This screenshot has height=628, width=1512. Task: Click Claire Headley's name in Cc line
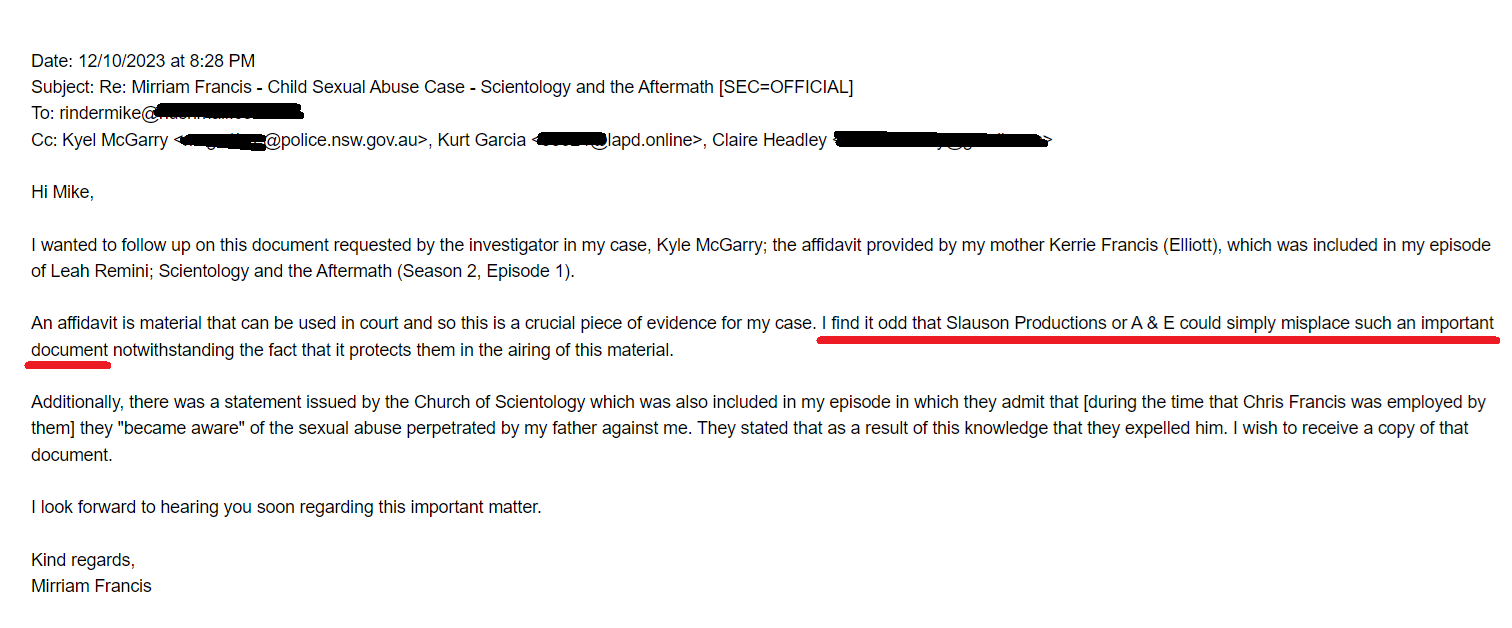coord(769,141)
